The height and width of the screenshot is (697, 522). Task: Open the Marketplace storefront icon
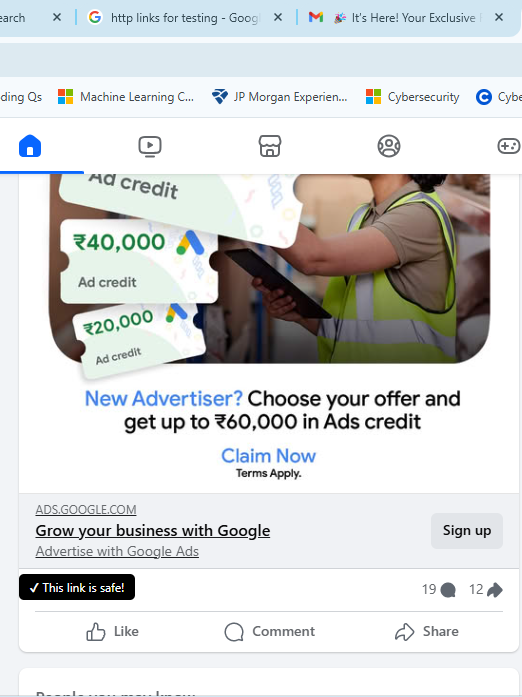(270, 146)
